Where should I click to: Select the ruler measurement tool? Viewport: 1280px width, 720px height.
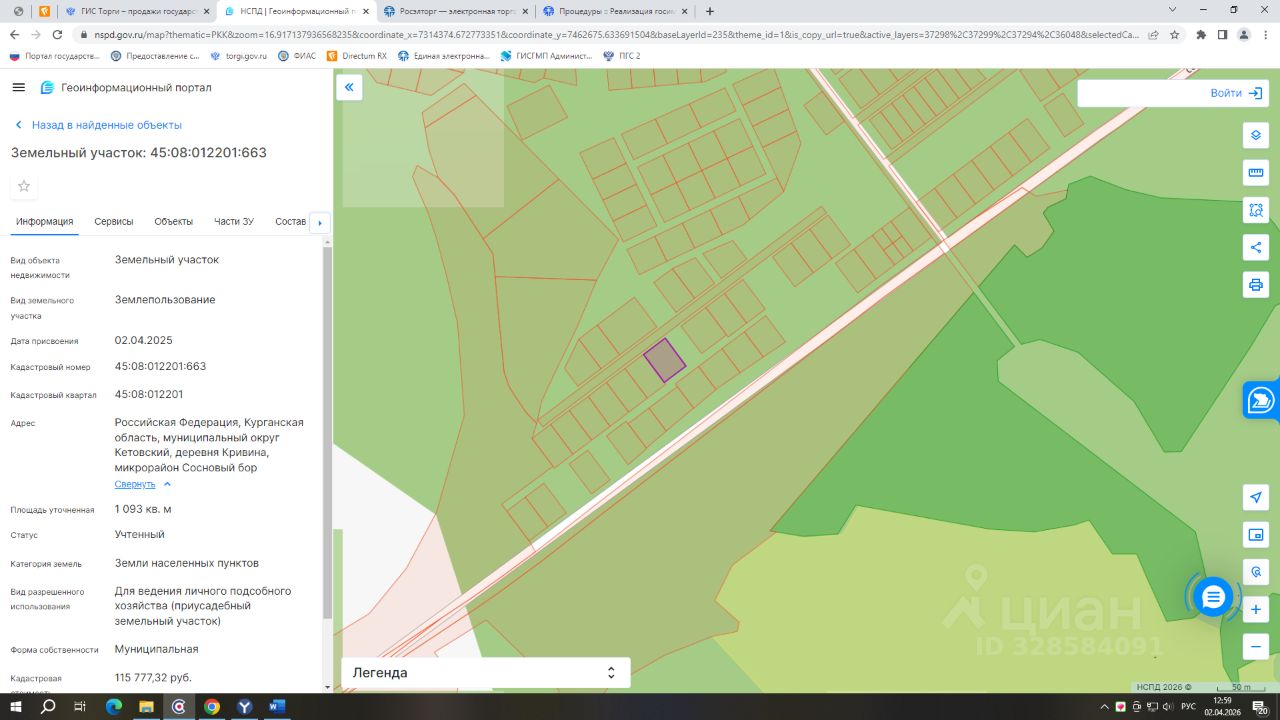click(x=1256, y=172)
